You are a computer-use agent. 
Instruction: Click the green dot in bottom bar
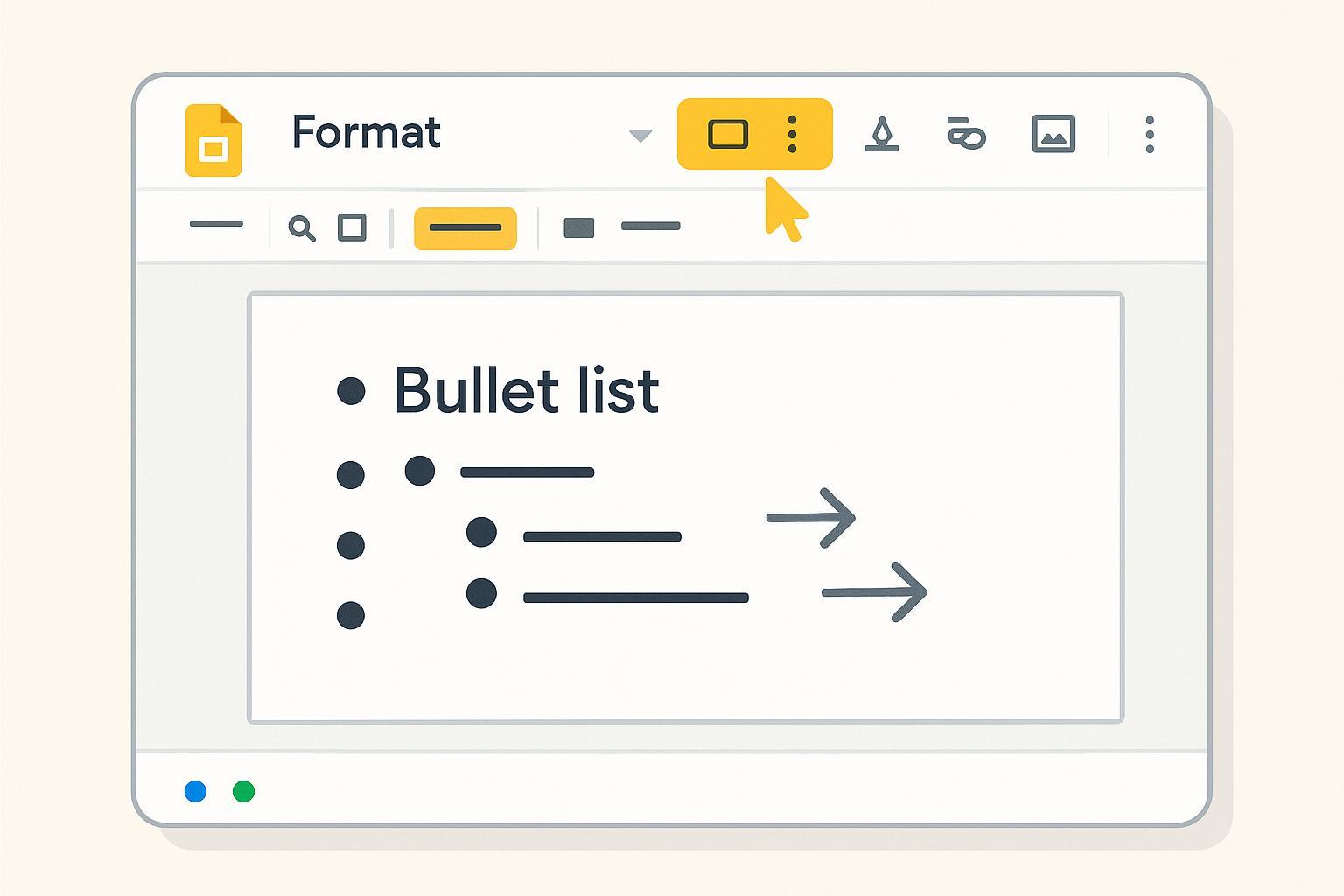click(x=243, y=792)
